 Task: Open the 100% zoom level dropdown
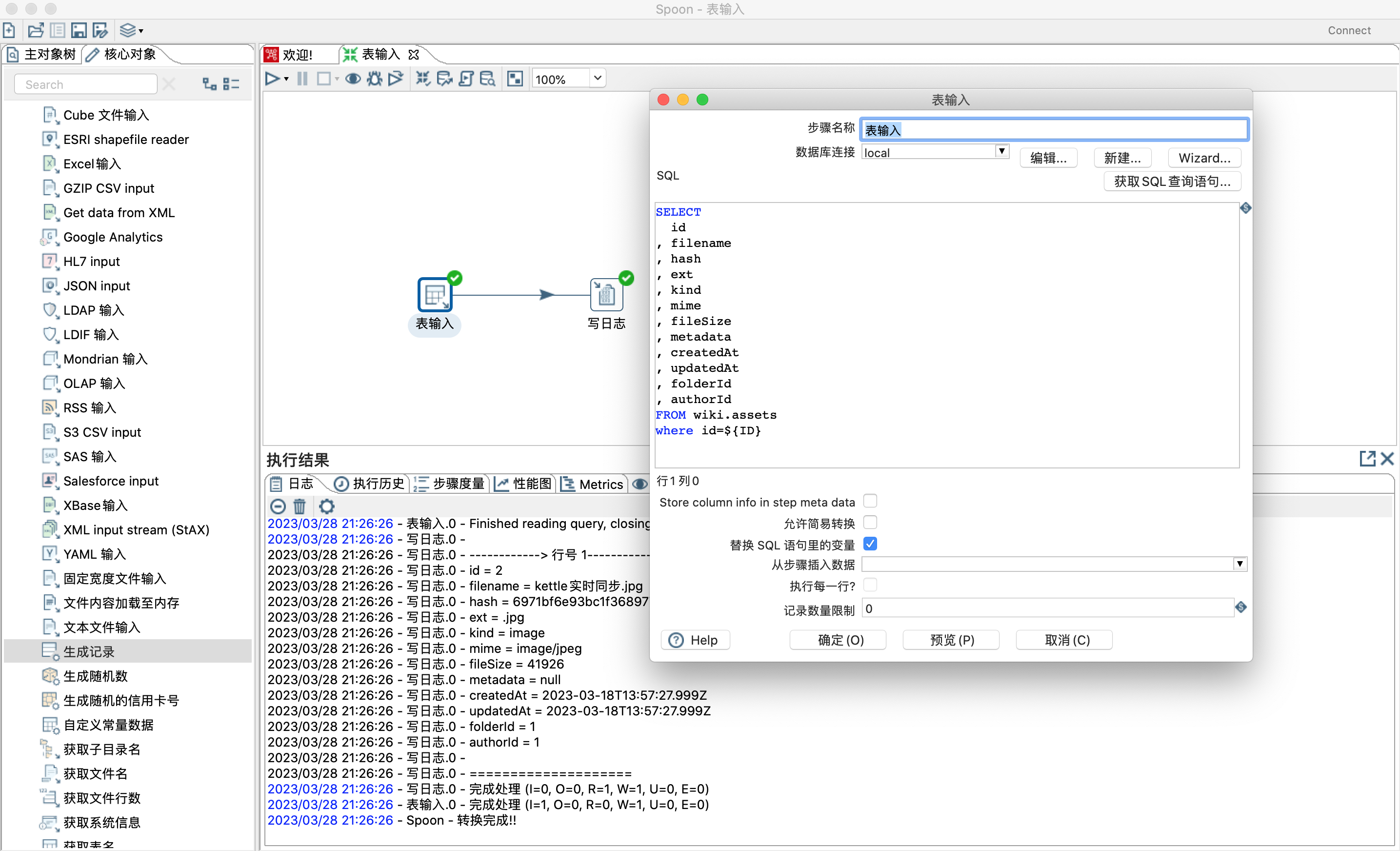[x=597, y=79]
